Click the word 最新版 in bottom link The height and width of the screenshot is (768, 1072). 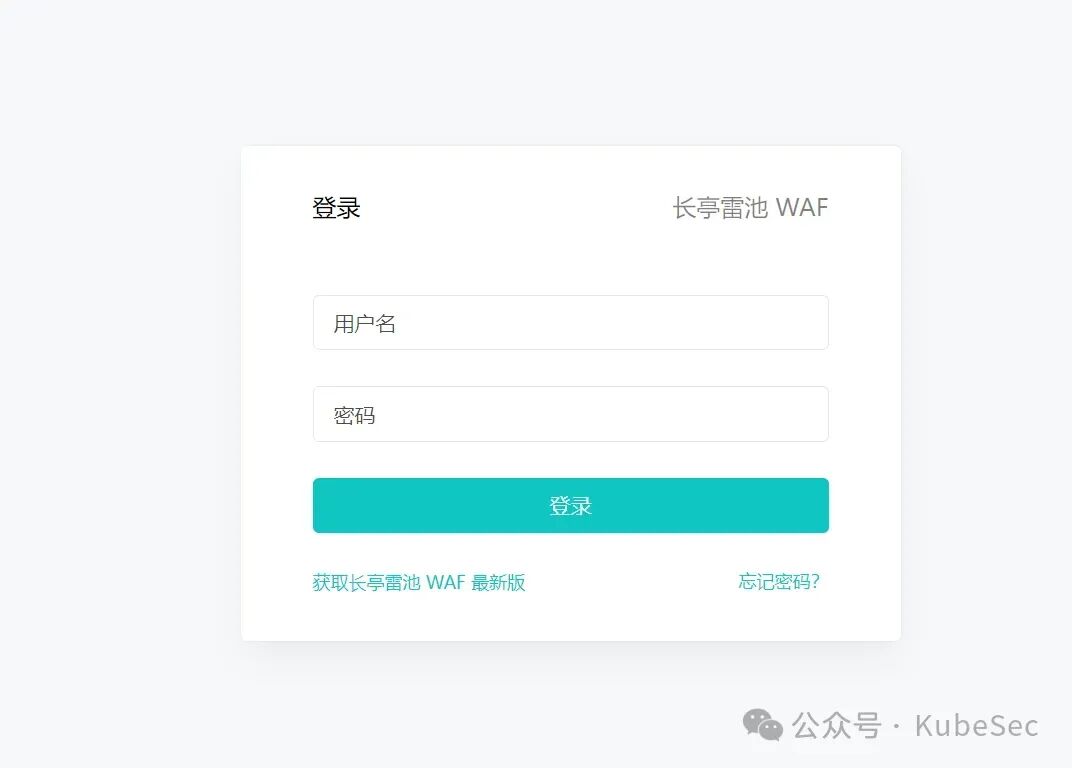(x=498, y=583)
